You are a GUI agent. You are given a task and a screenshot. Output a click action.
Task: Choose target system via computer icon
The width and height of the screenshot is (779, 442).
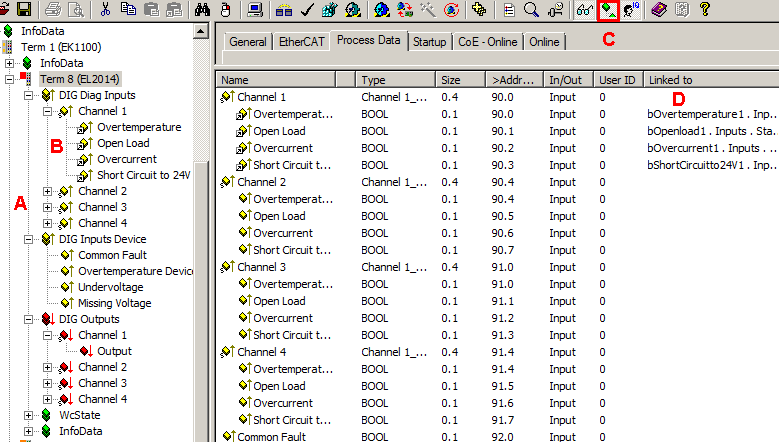255,9
